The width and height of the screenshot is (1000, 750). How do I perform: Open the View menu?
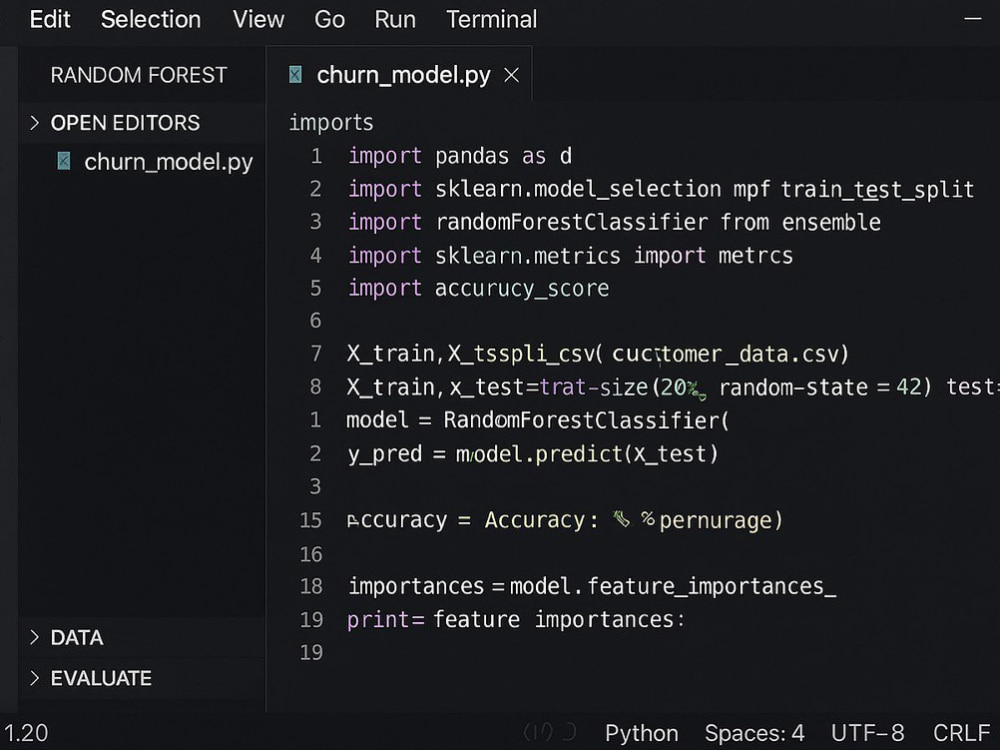click(258, 19)
